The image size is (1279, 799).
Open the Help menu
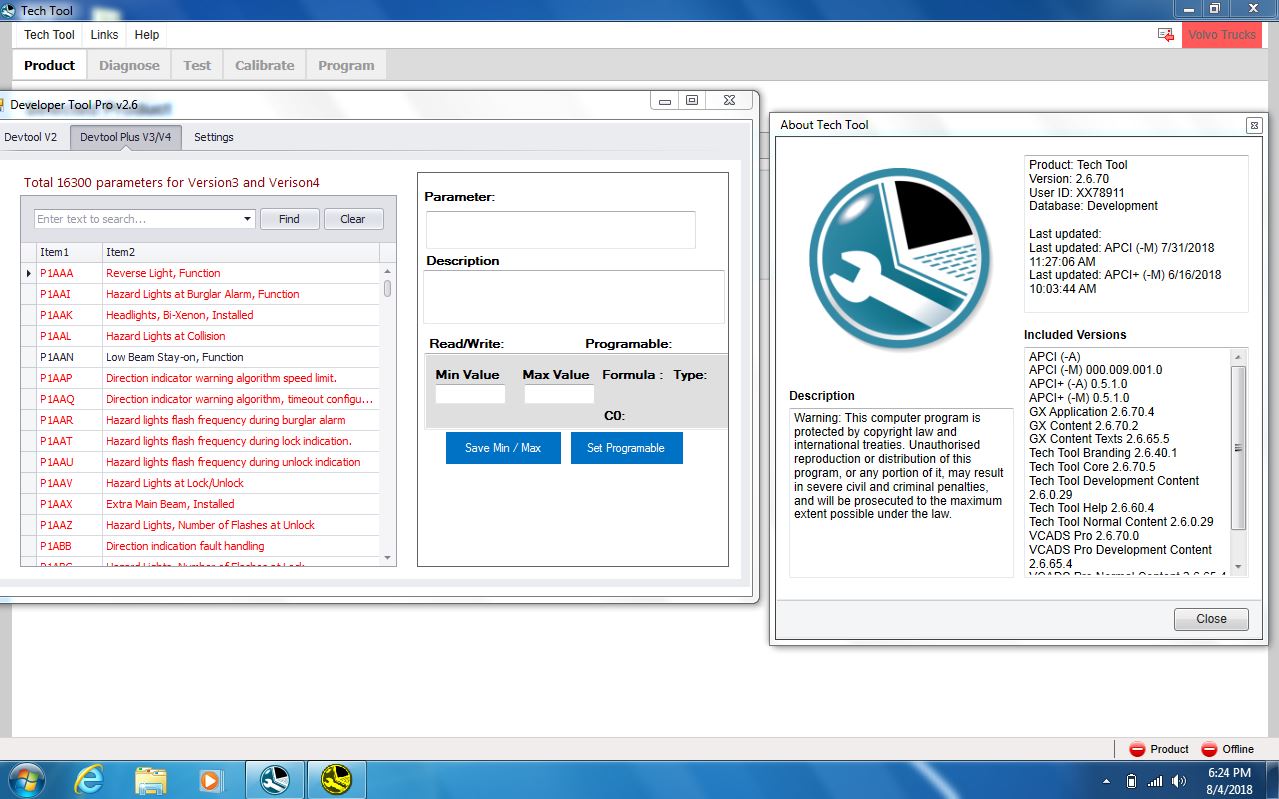click(147, 35)
